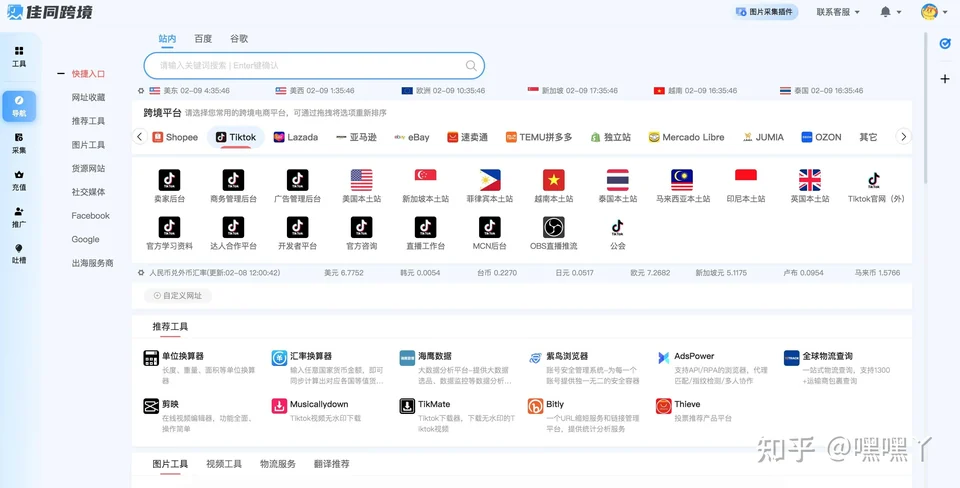
Task: Open the 吐槽 sidebar section
Action: [x=19, y=253]
